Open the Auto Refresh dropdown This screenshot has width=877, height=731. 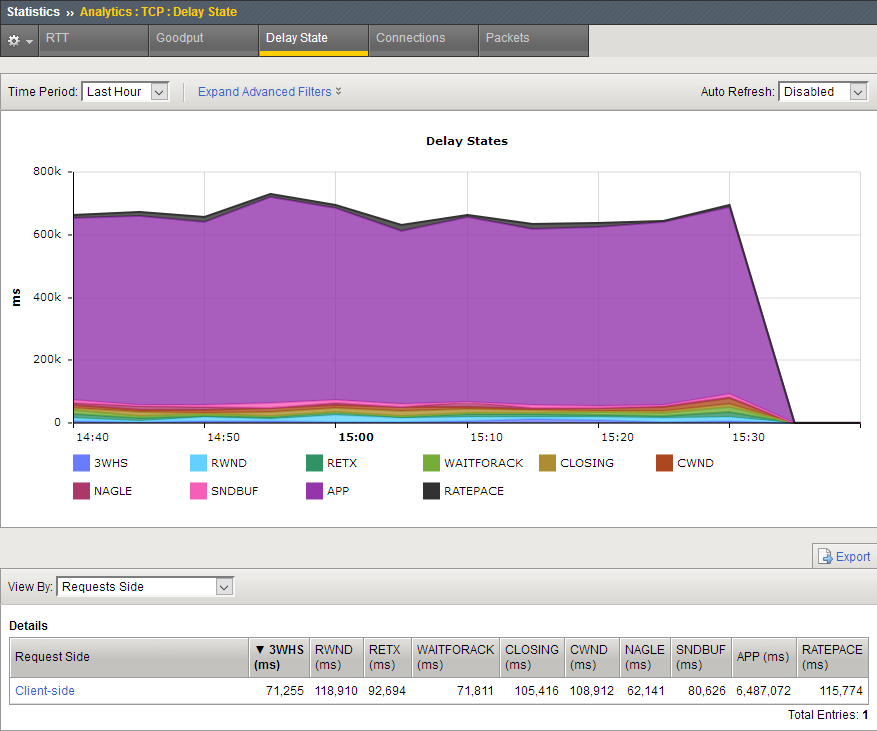click(x=822, y=92)
